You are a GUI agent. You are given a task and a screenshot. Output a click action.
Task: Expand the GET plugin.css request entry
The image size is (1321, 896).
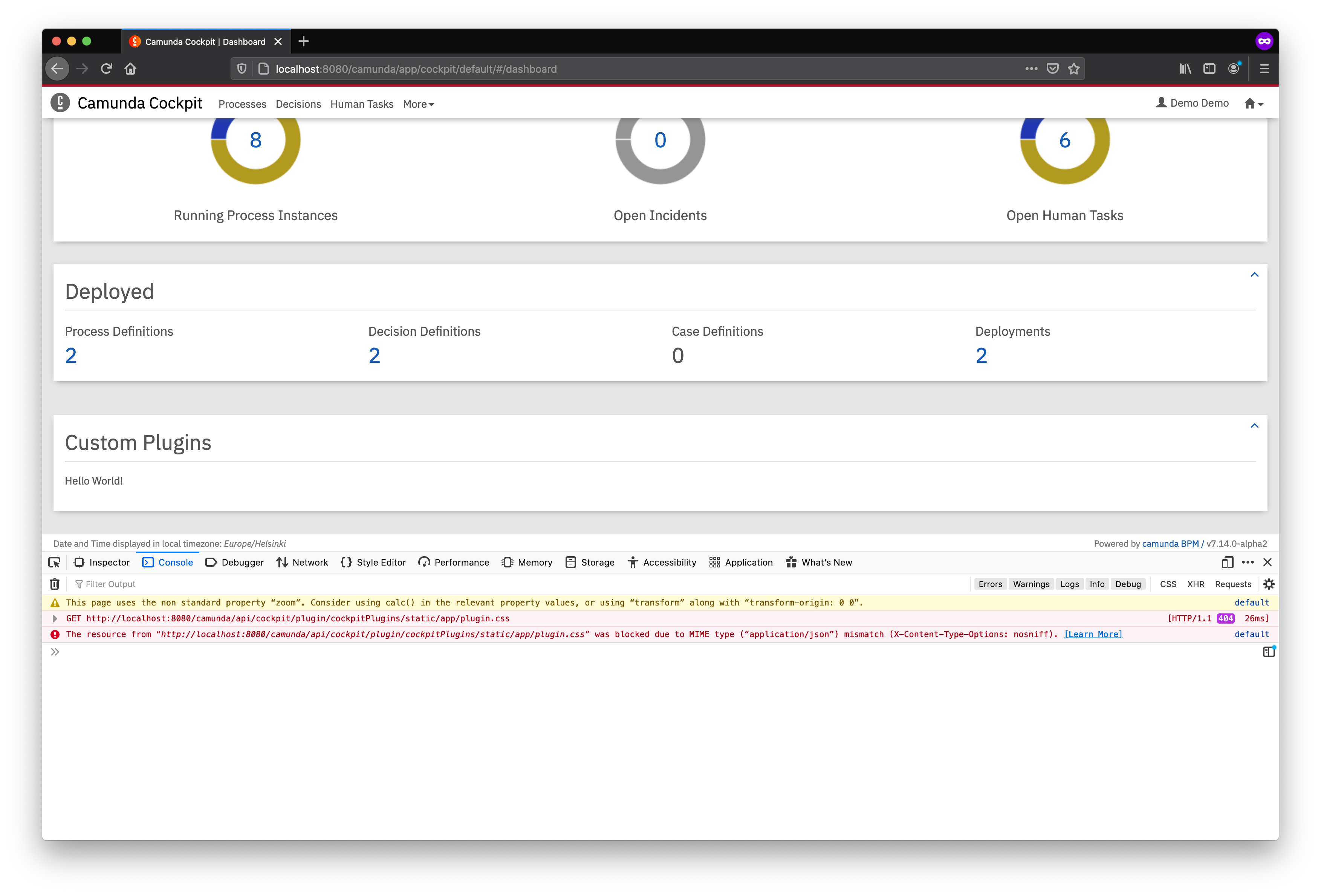pos(55,619)
